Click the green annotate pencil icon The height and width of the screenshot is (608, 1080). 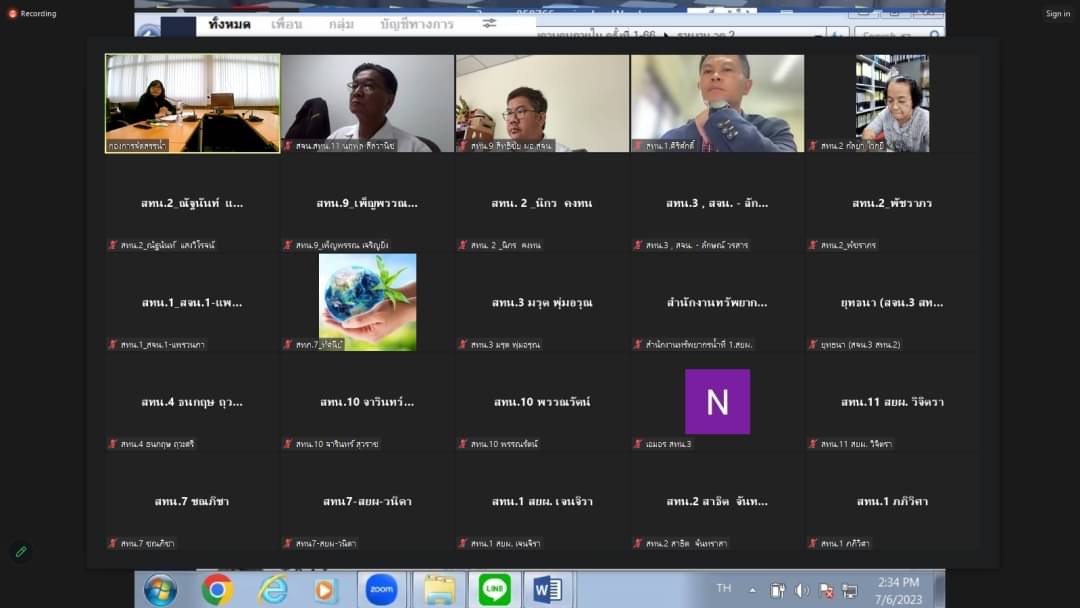(x=21, y=552)
